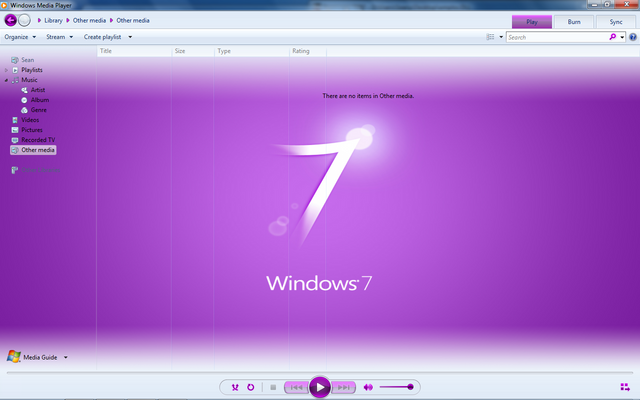Select Playlists in navigation pane

click(32, 70)
